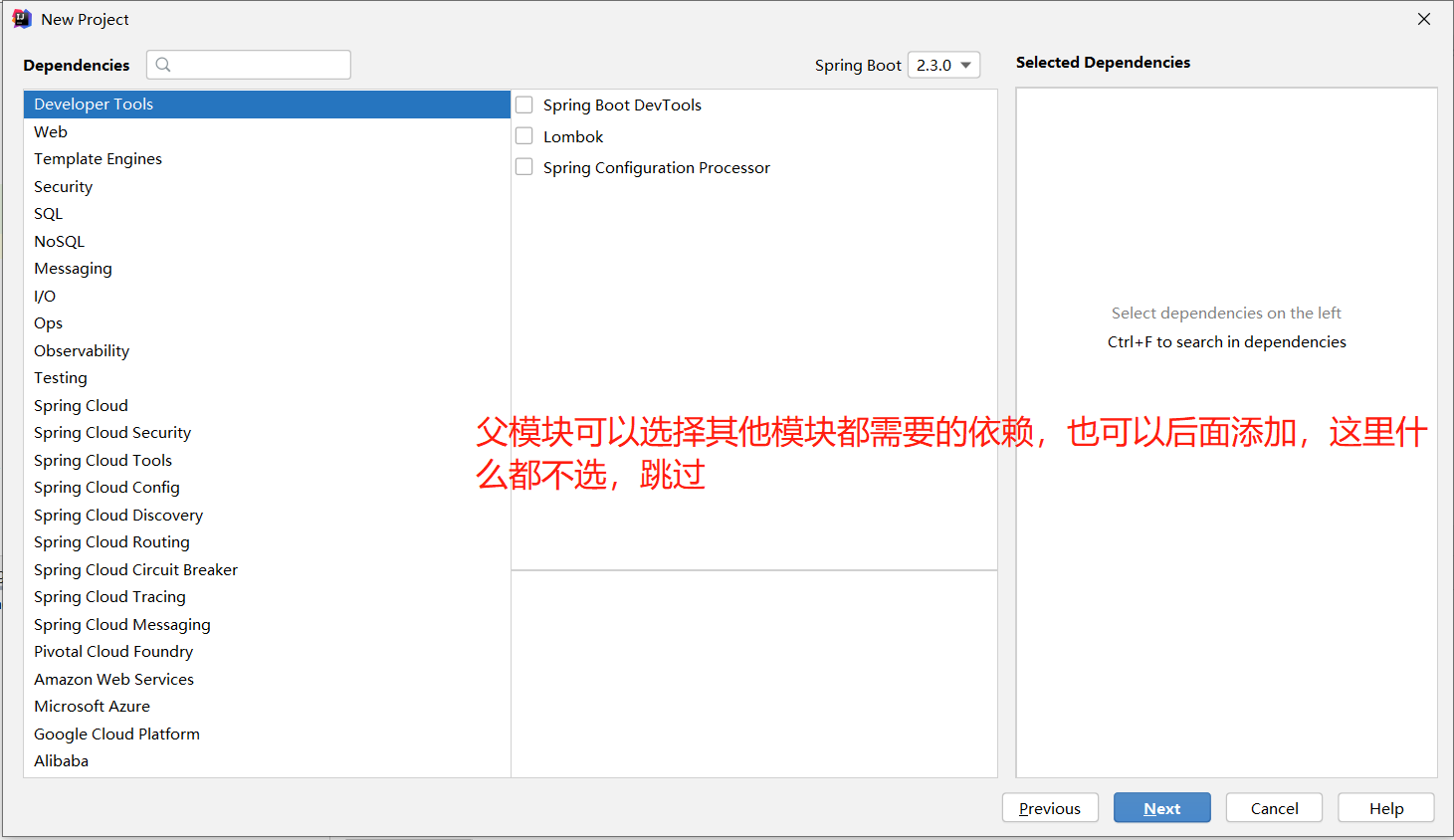
Task: Click the Previous button
Action: point(1050,807)
